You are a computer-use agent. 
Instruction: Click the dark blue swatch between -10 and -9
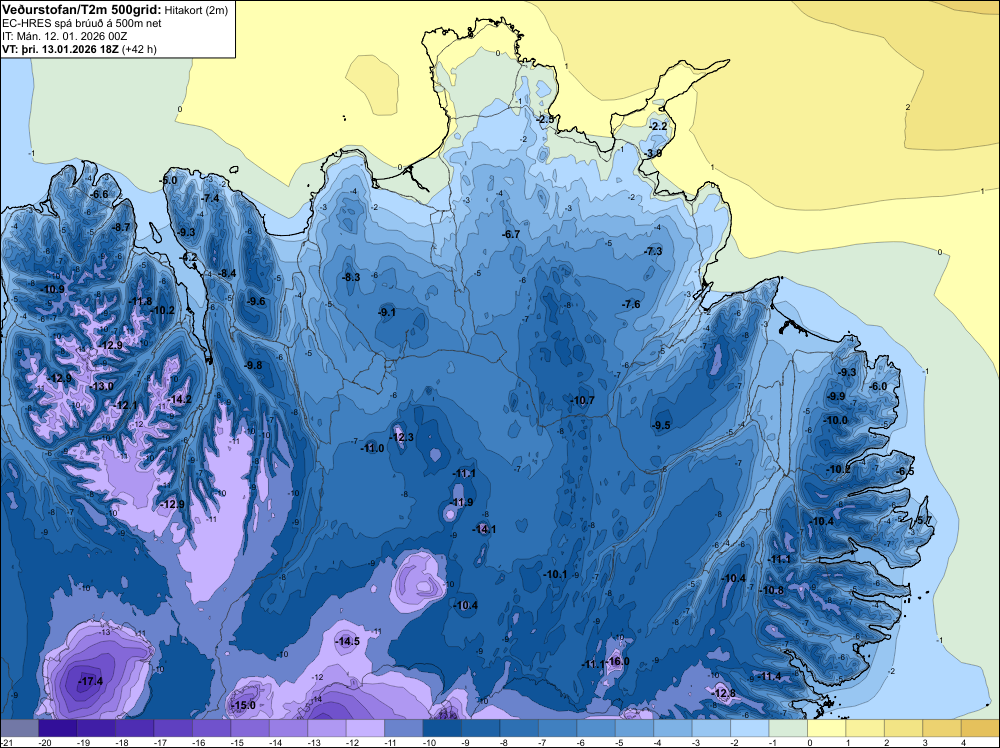click(x=443, y=728)
